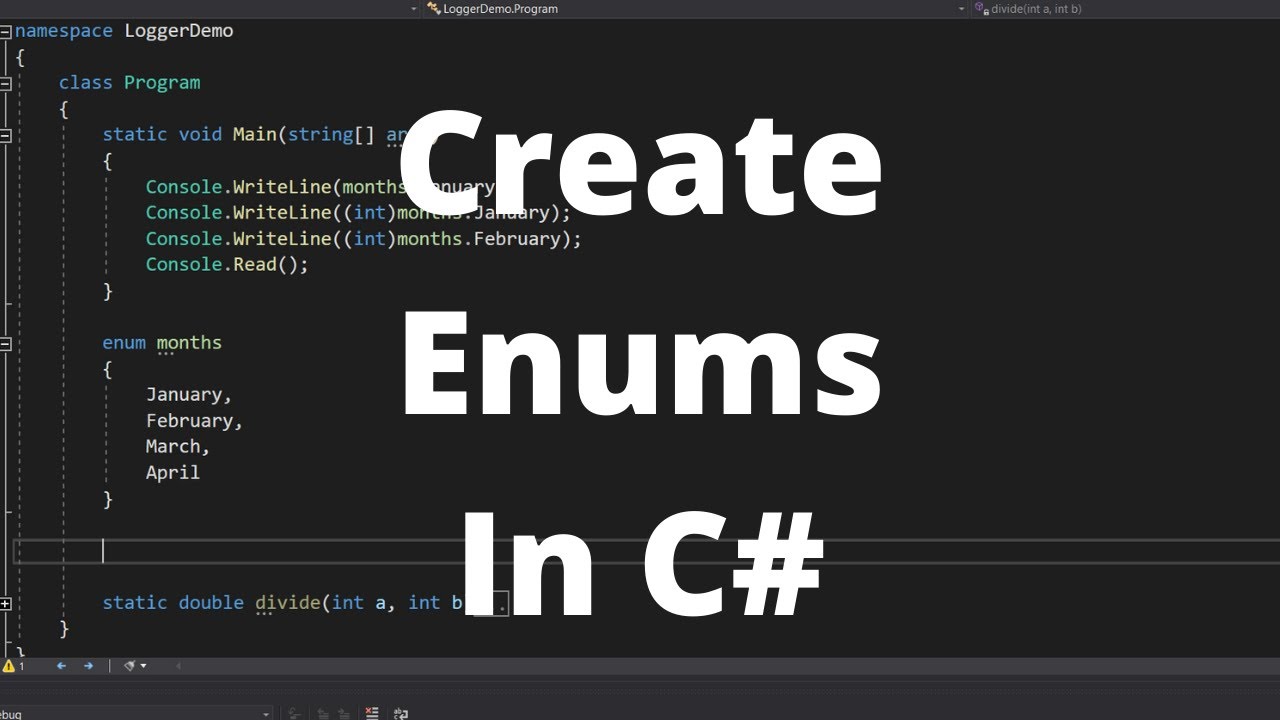Open the divide(int a, int b) member dropdown

(x=1125, y=8)
